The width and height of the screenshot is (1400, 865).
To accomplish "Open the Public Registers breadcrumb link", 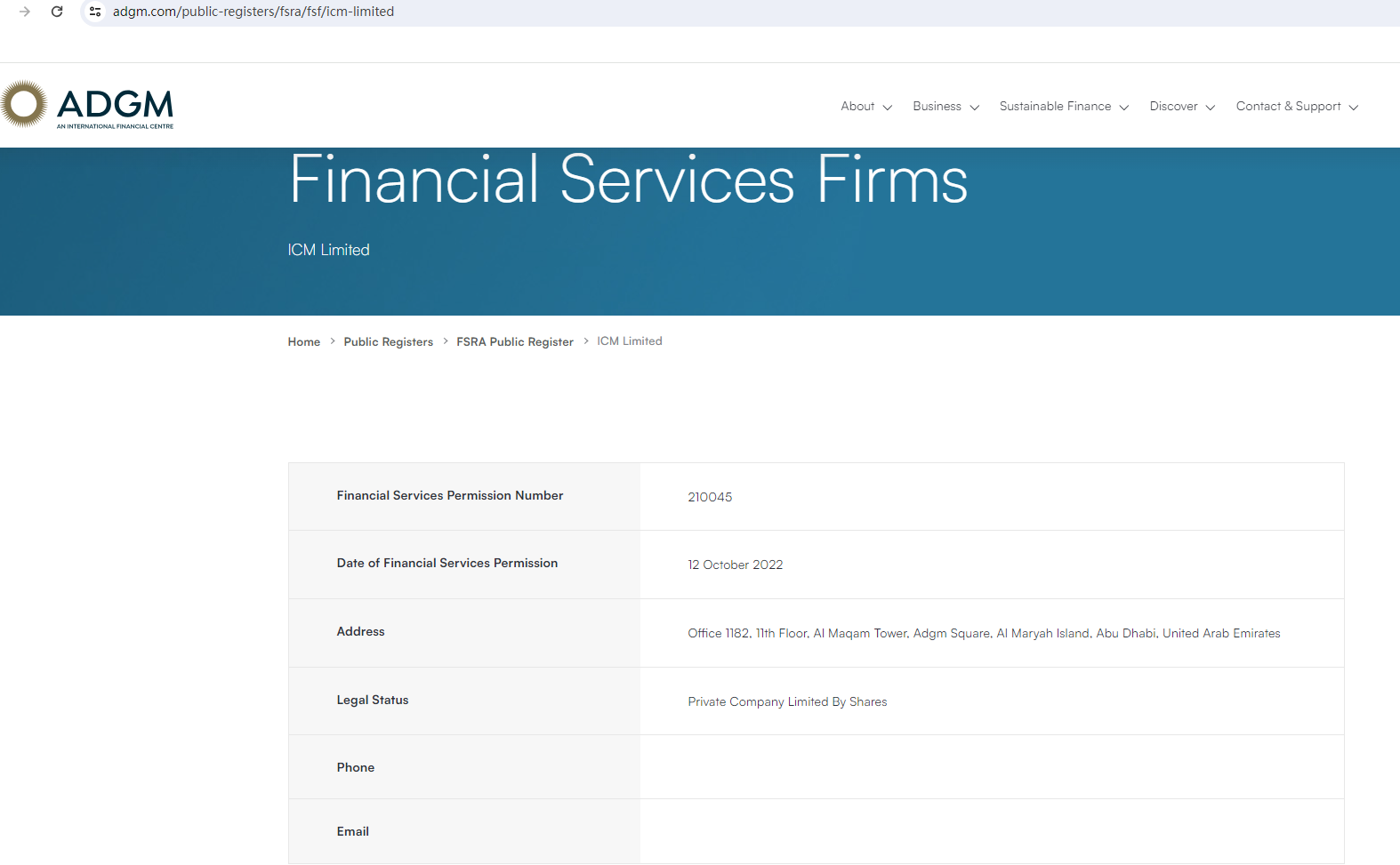I will tap(388, 342).
